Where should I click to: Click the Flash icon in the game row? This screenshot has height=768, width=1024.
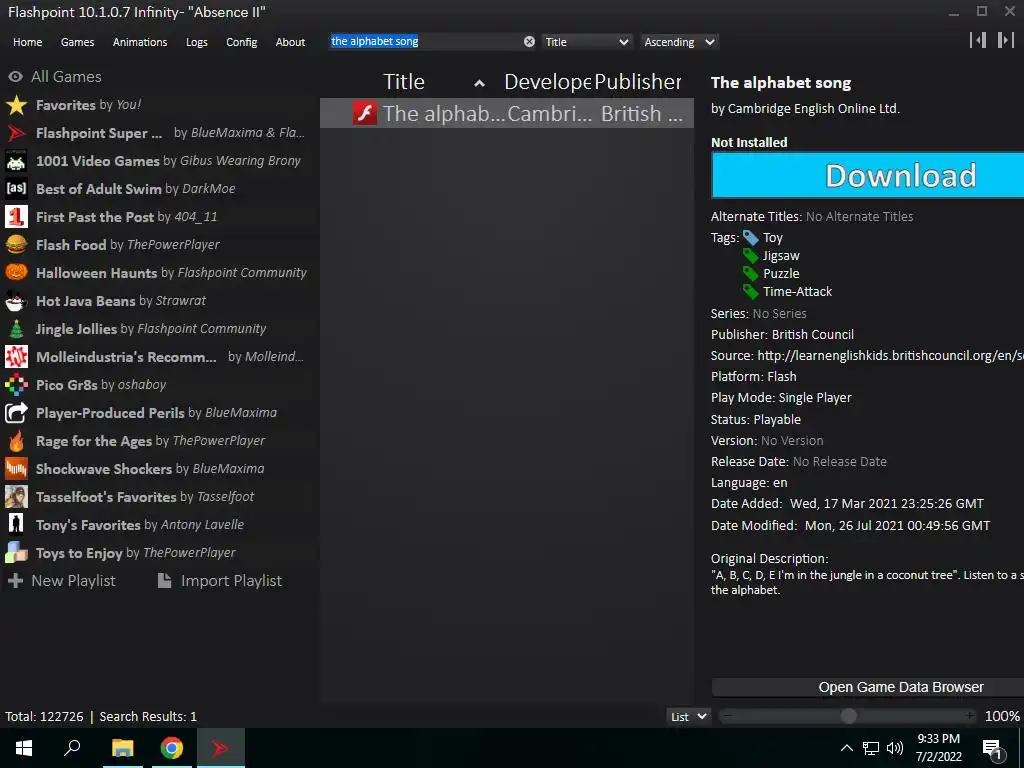[365, 113]
